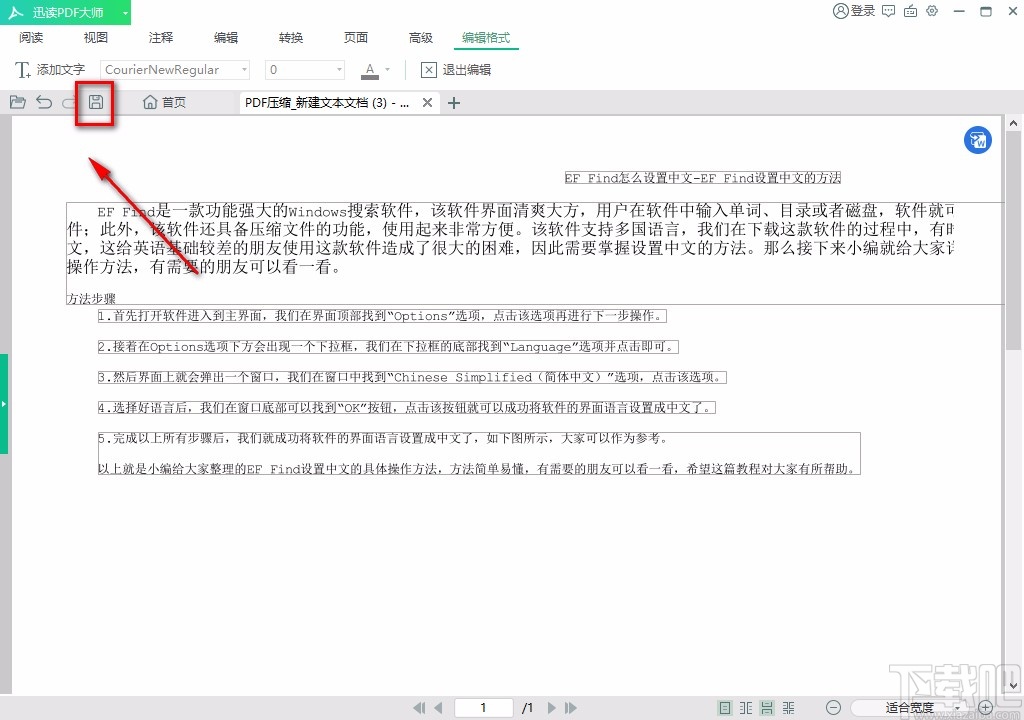Open the font color picker icon
This screenshot has height=720, width=1024.
(x=370, y=70)
